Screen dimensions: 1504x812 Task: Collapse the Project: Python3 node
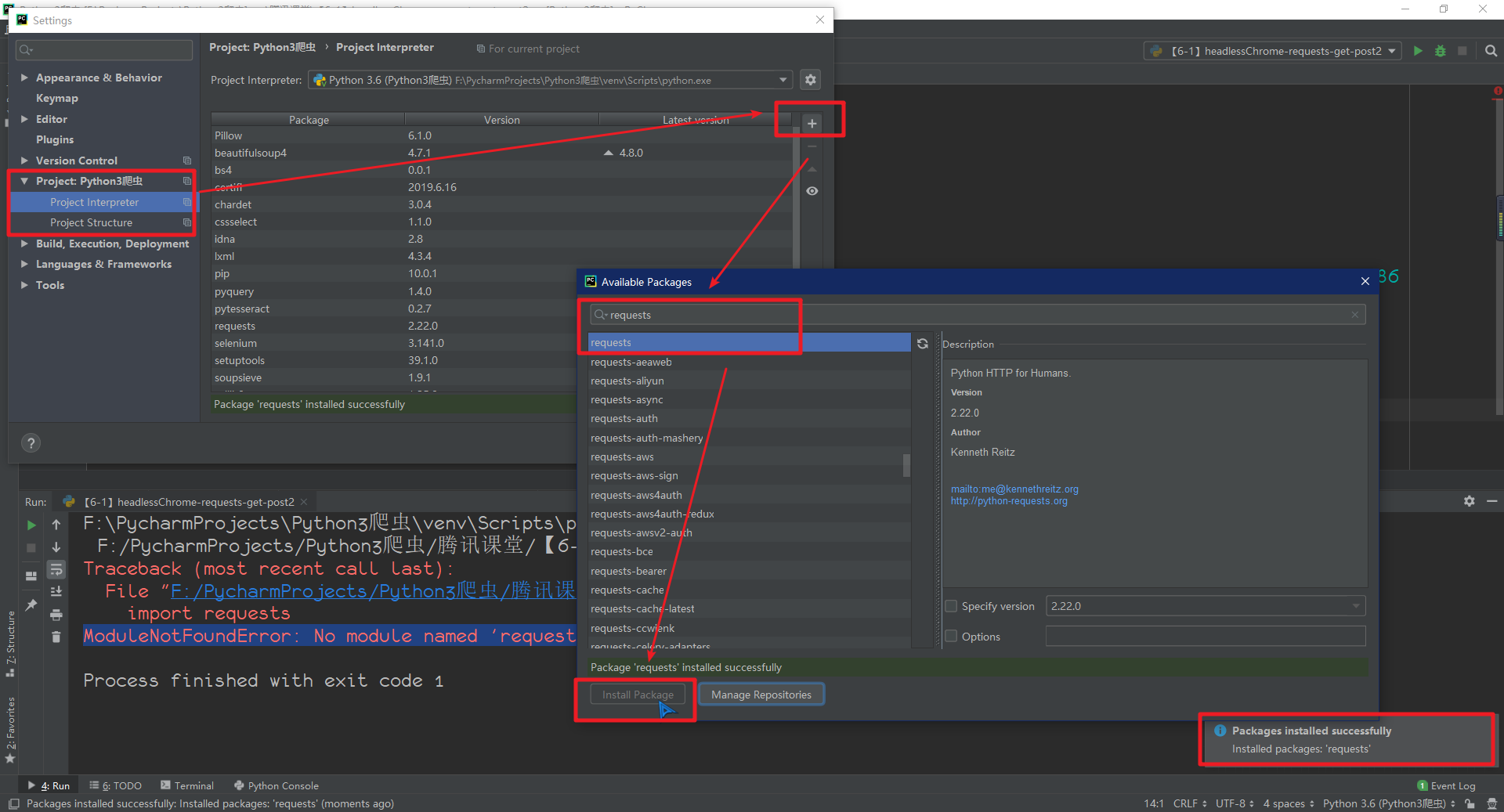coord(24,181)
